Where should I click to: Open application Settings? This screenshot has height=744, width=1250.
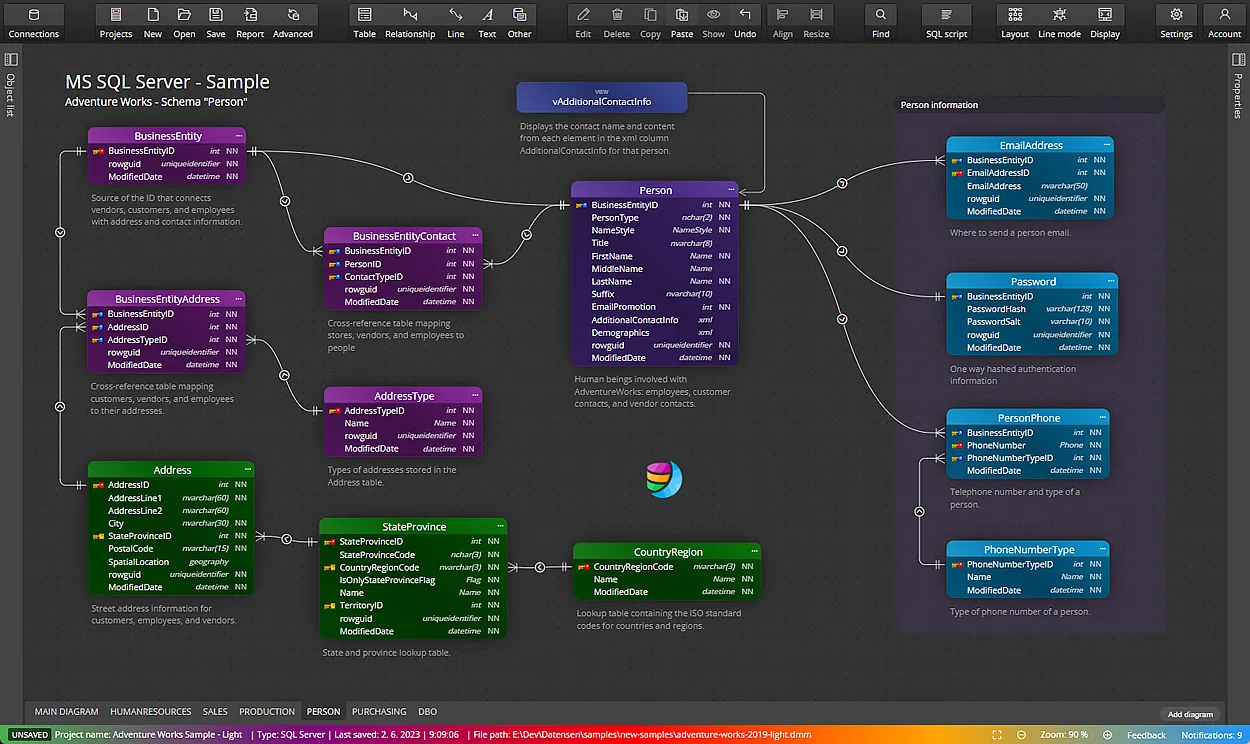tap(1176, 23)
